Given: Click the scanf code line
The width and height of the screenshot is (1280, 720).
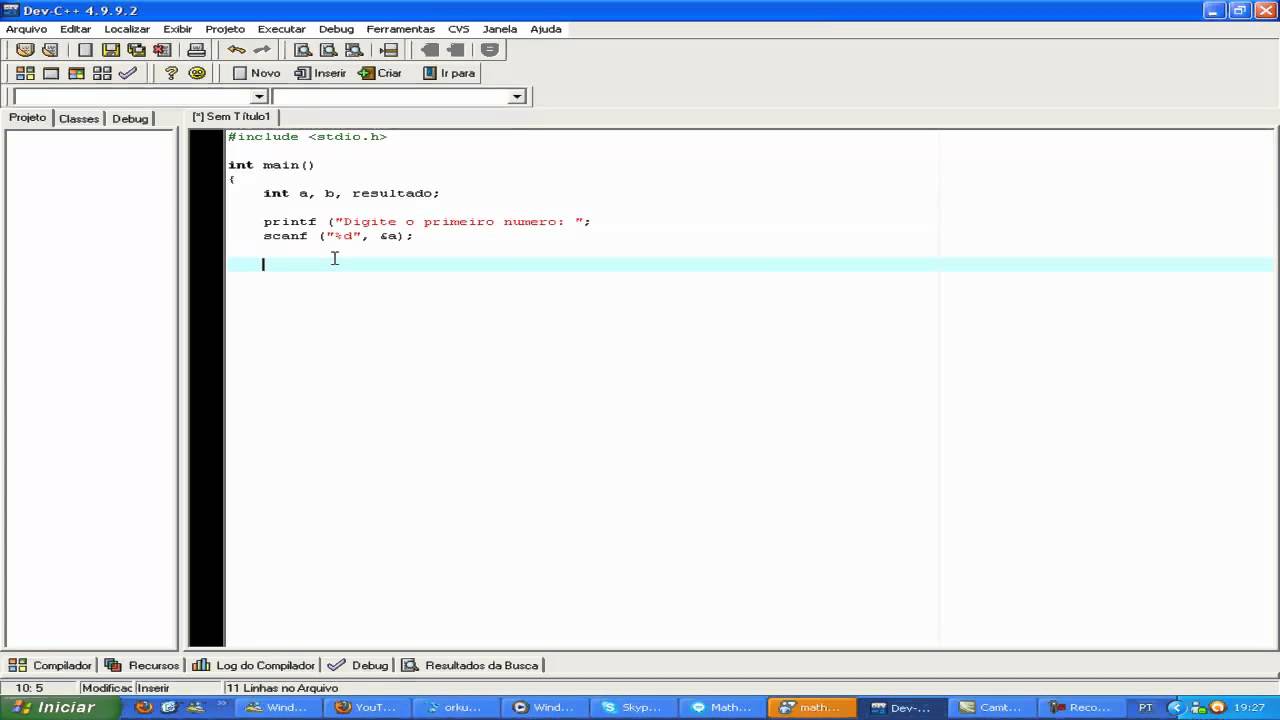Looking at the screenshot, I should pyautogui.click(x=338, y=236).
